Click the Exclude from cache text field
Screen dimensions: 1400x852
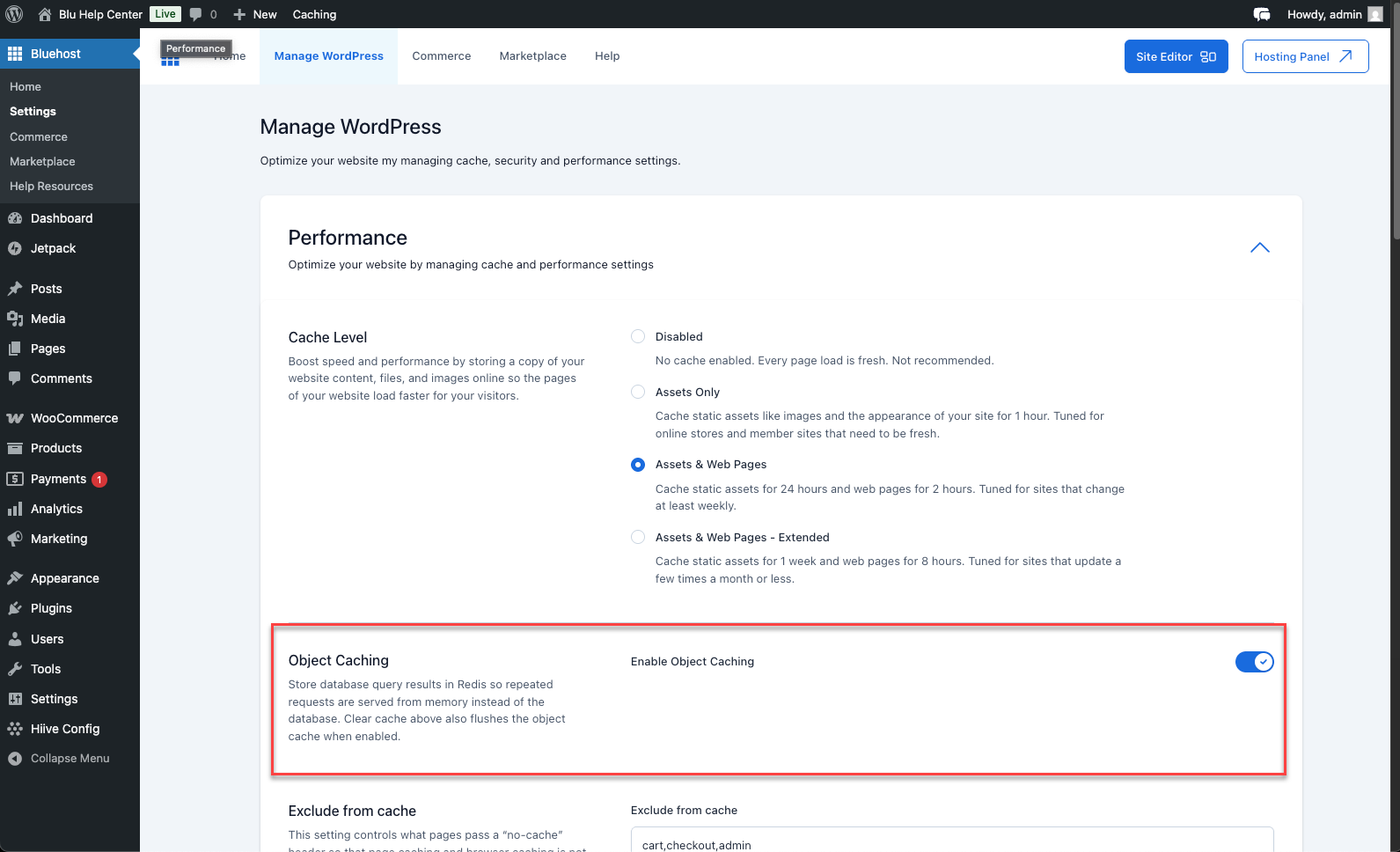[x=951, y=843]
